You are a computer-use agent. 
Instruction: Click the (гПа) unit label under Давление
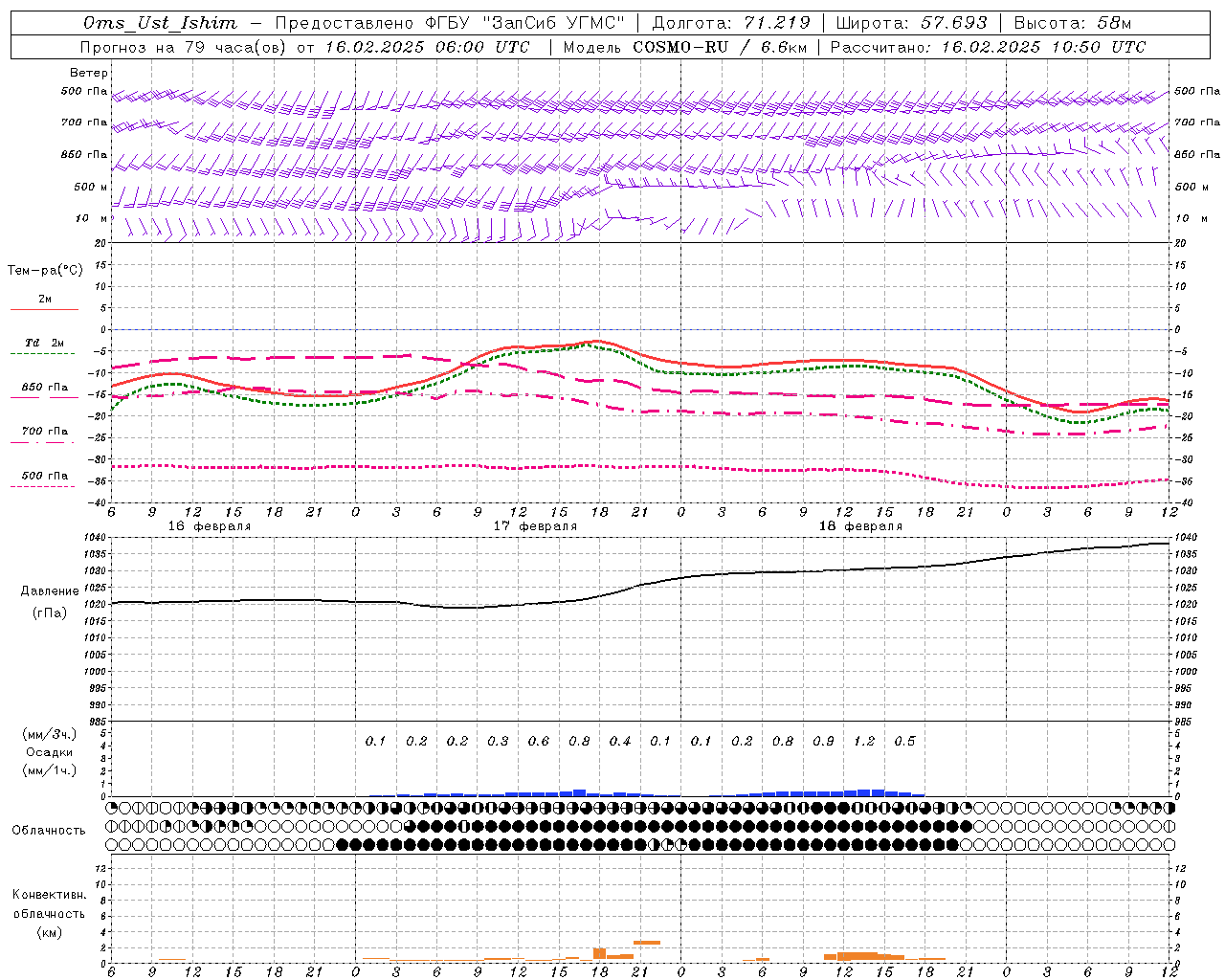tap(50, 612)
